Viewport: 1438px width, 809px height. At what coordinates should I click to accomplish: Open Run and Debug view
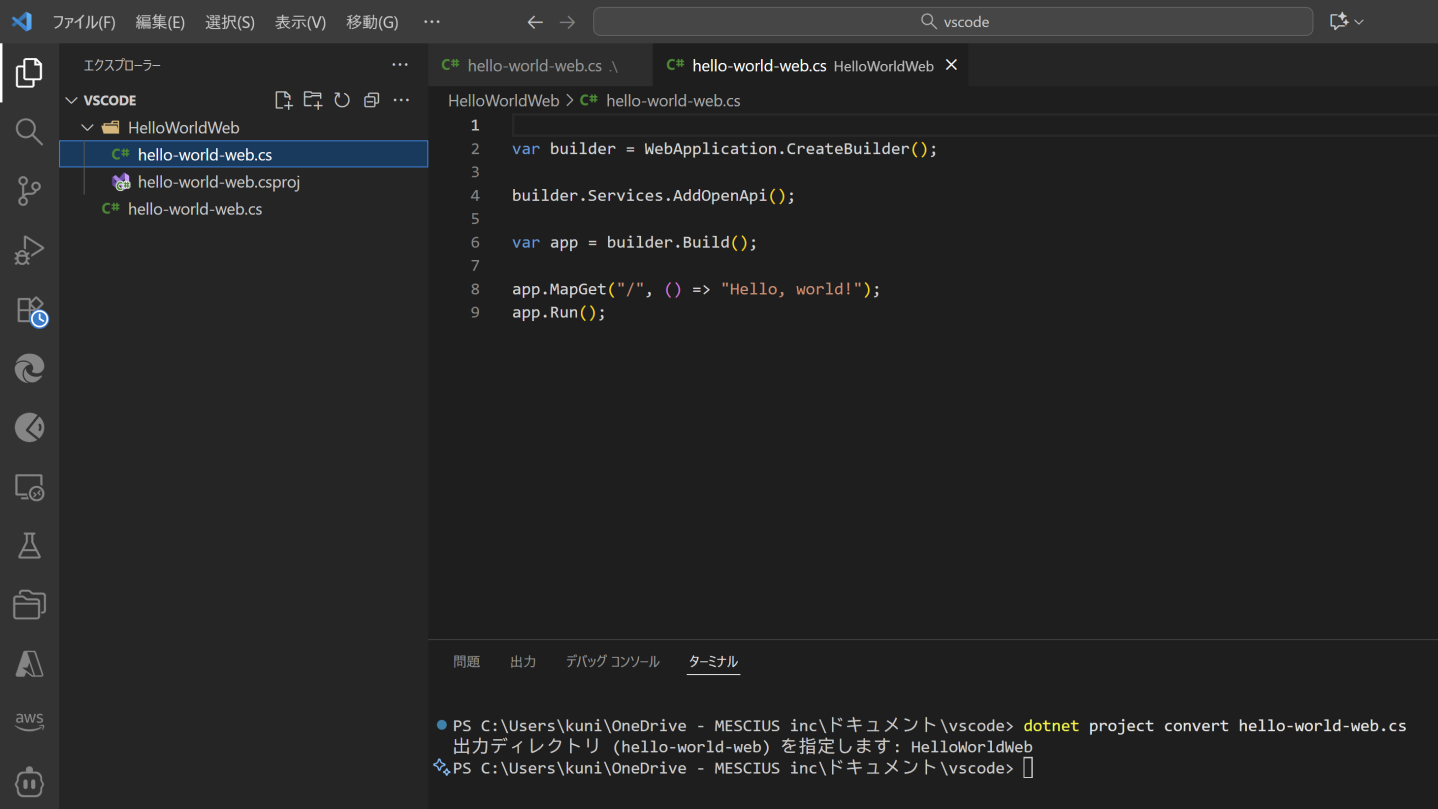29,250
